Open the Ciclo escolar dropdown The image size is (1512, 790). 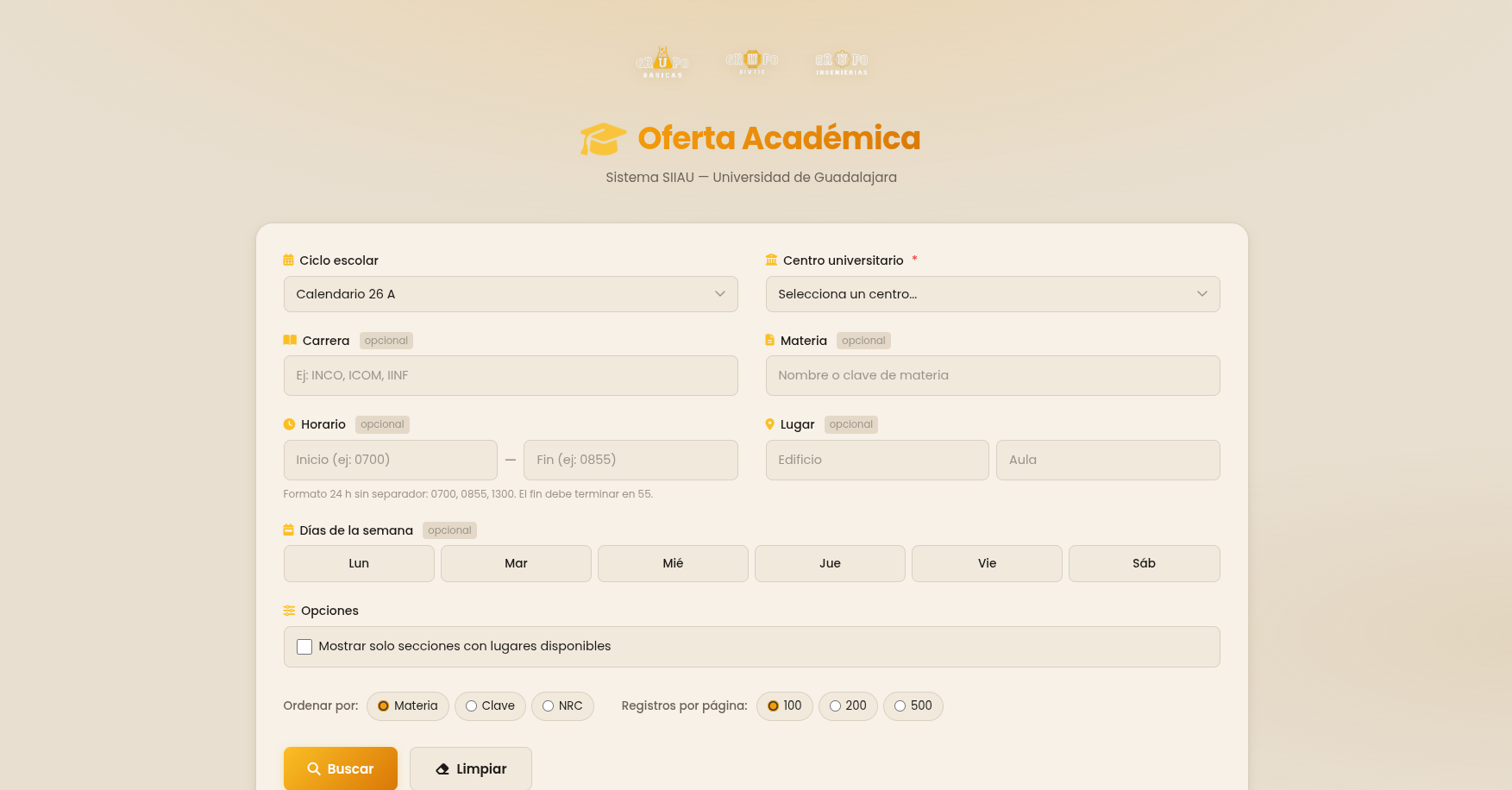pos(511,294)
